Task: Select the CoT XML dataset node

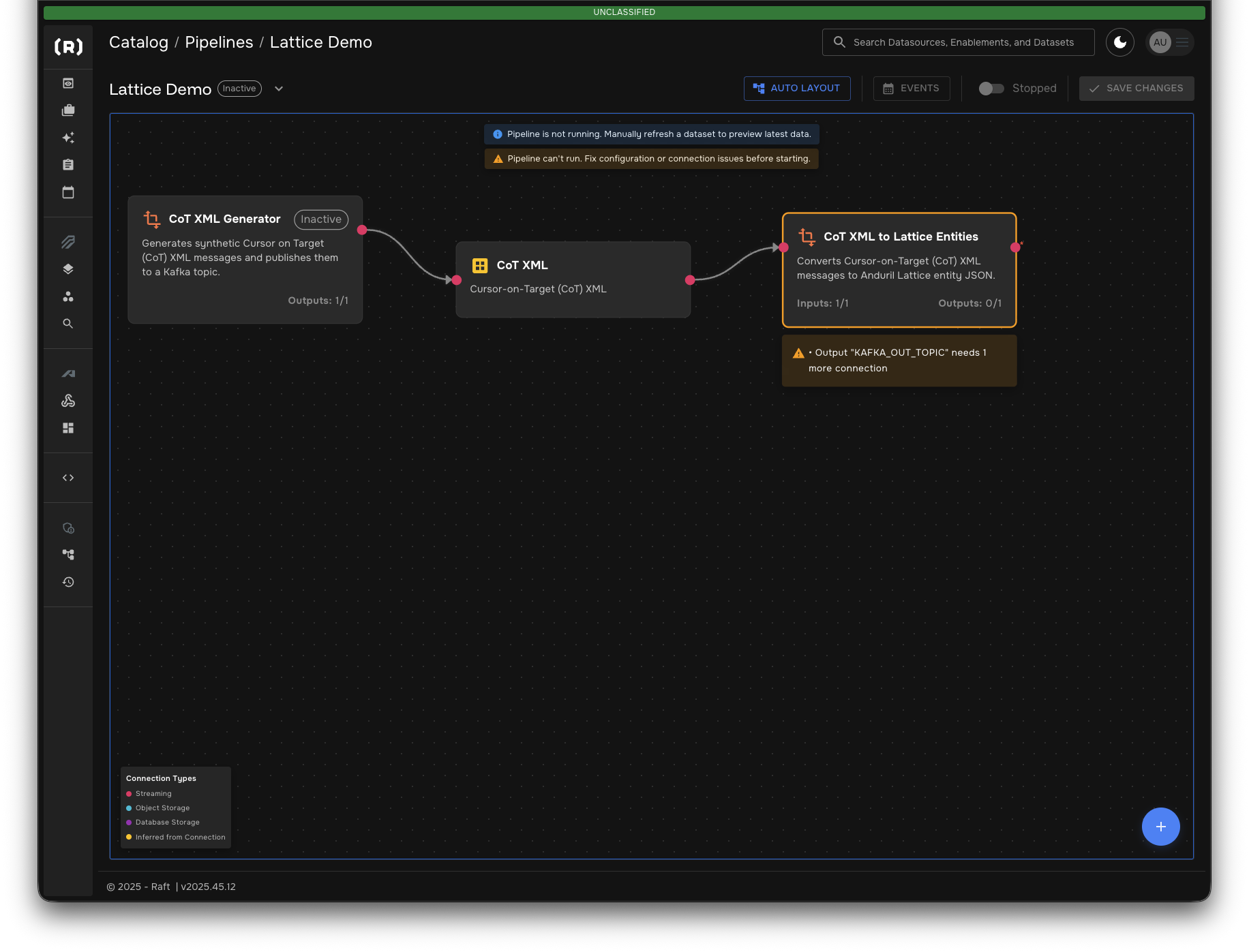Action: click(573, 279)
